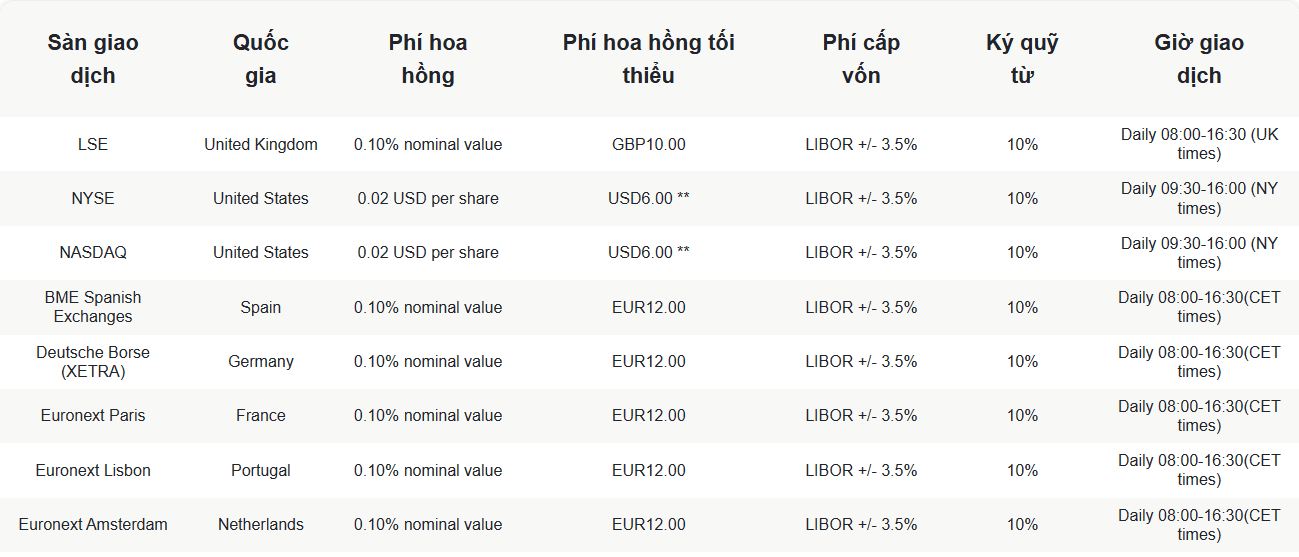Select the Euronext Paris cell
The image size is (1299, 557).
tap(93, 415)
